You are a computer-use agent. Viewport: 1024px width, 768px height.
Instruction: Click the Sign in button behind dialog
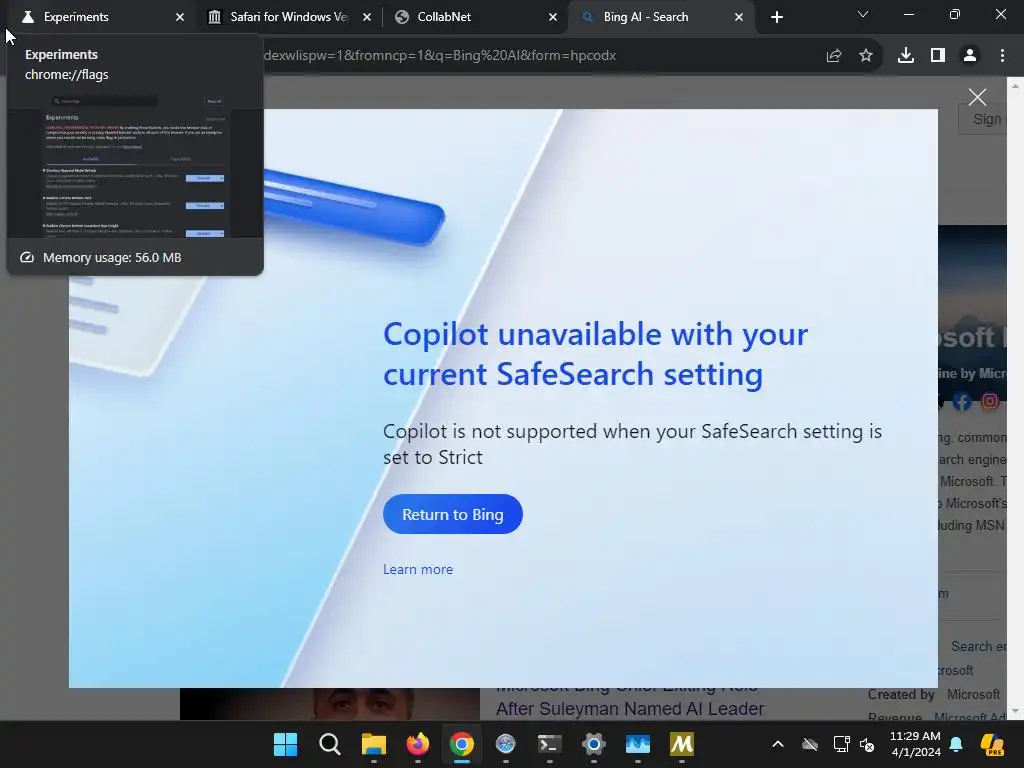coord(984,120)
